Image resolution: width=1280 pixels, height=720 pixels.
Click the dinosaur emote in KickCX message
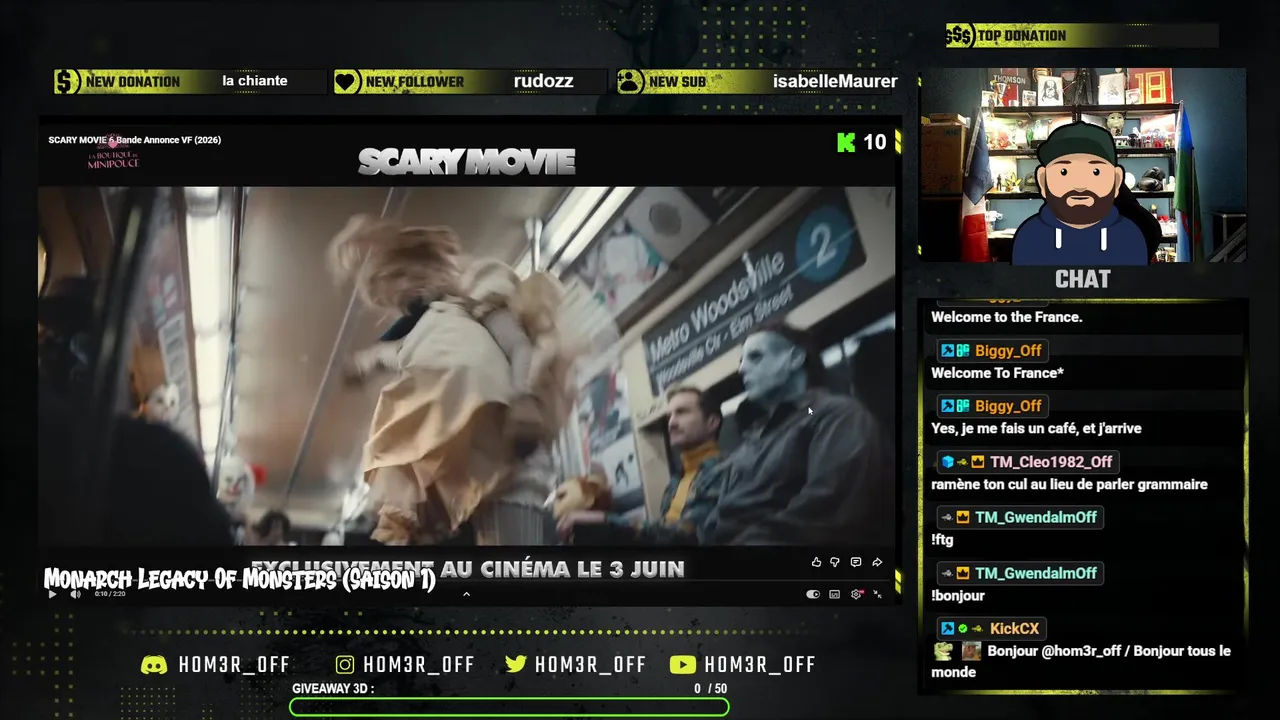(943, 651)
